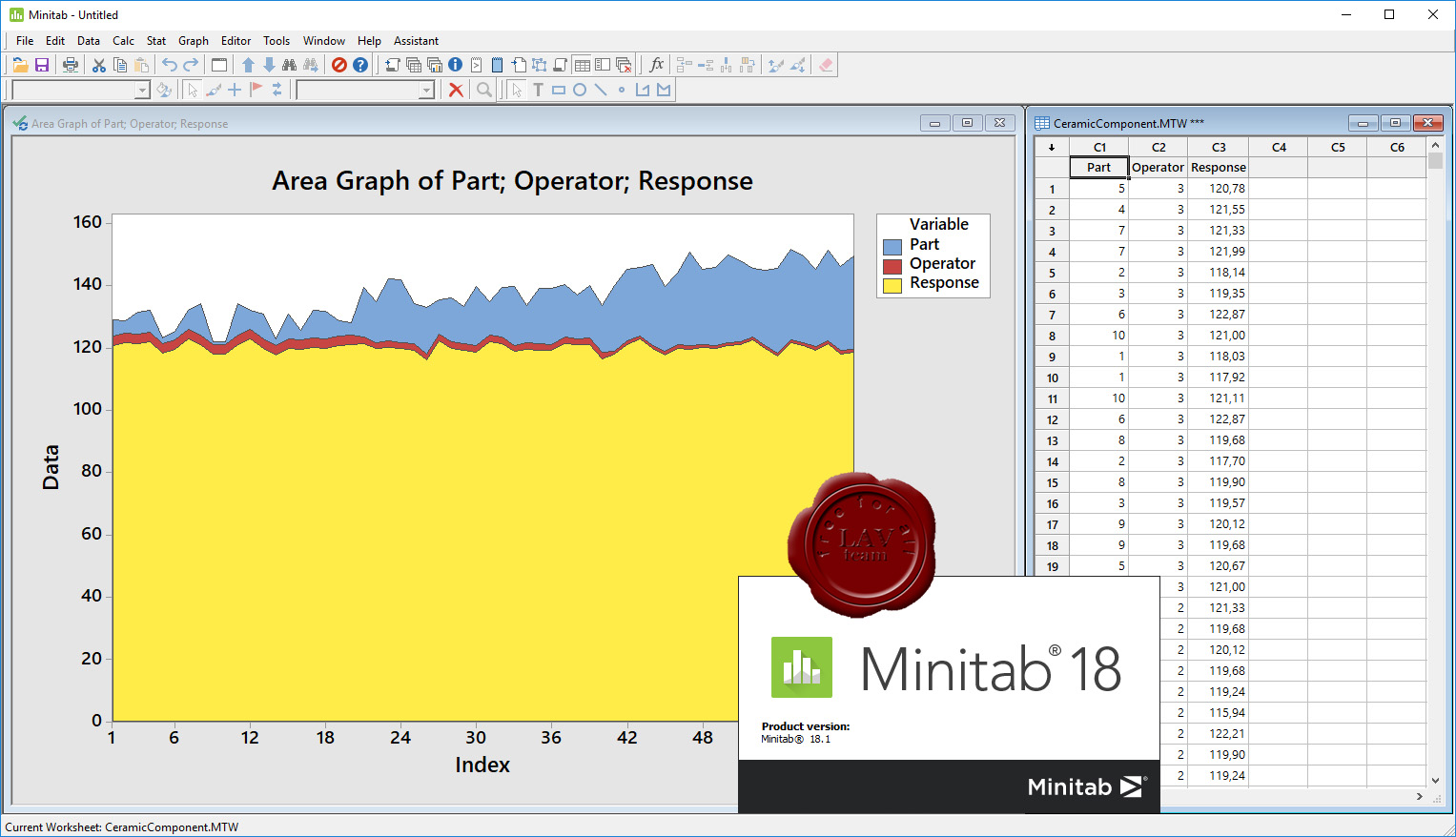The height and width of the screenshot is (837, 1456).
Task: Select the text T annotation tool
Action: click(x=538, y=90)
